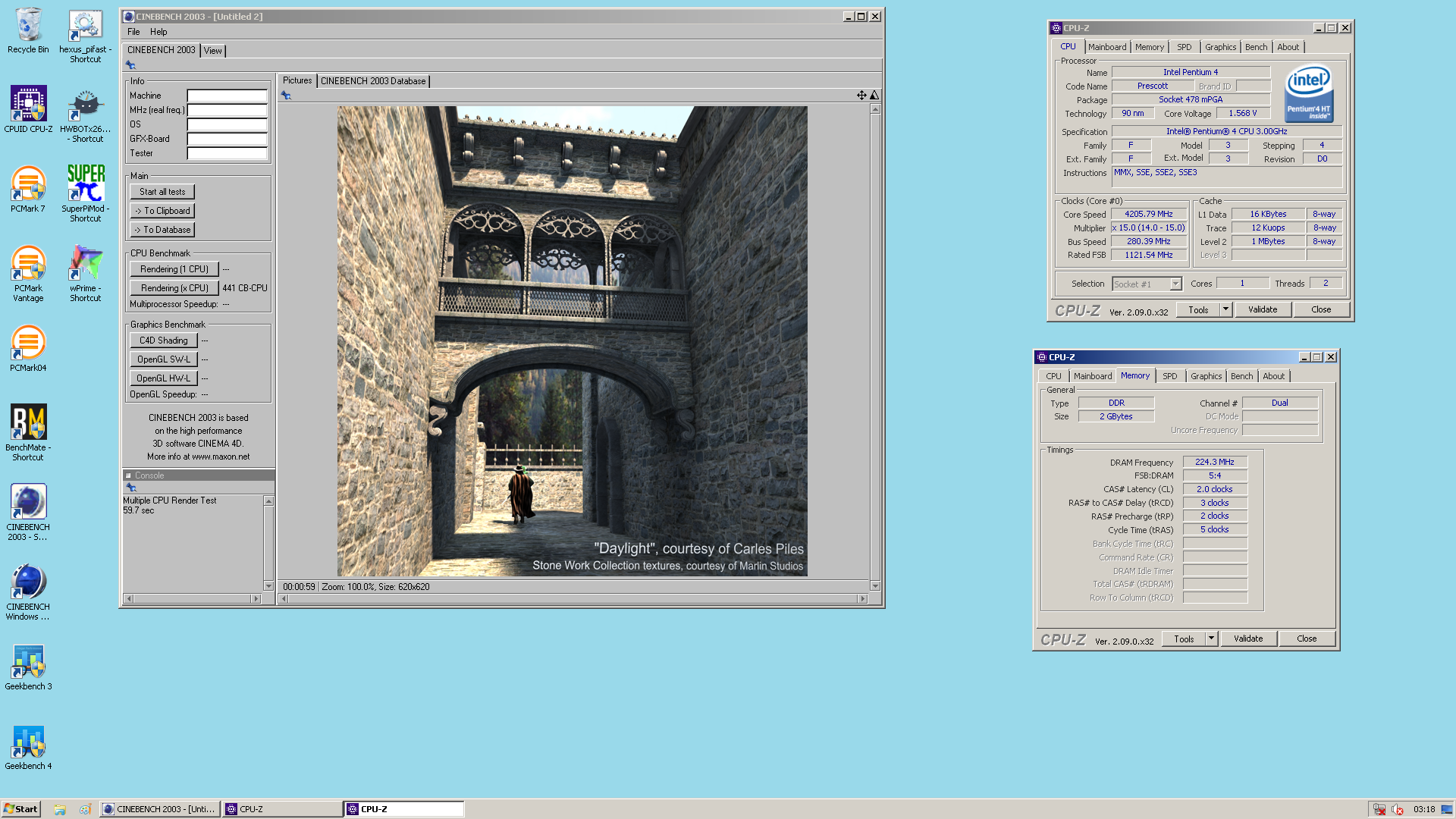Open the SuperPiMod shortcut icon
1456x819 pixels.
point(85,193)
